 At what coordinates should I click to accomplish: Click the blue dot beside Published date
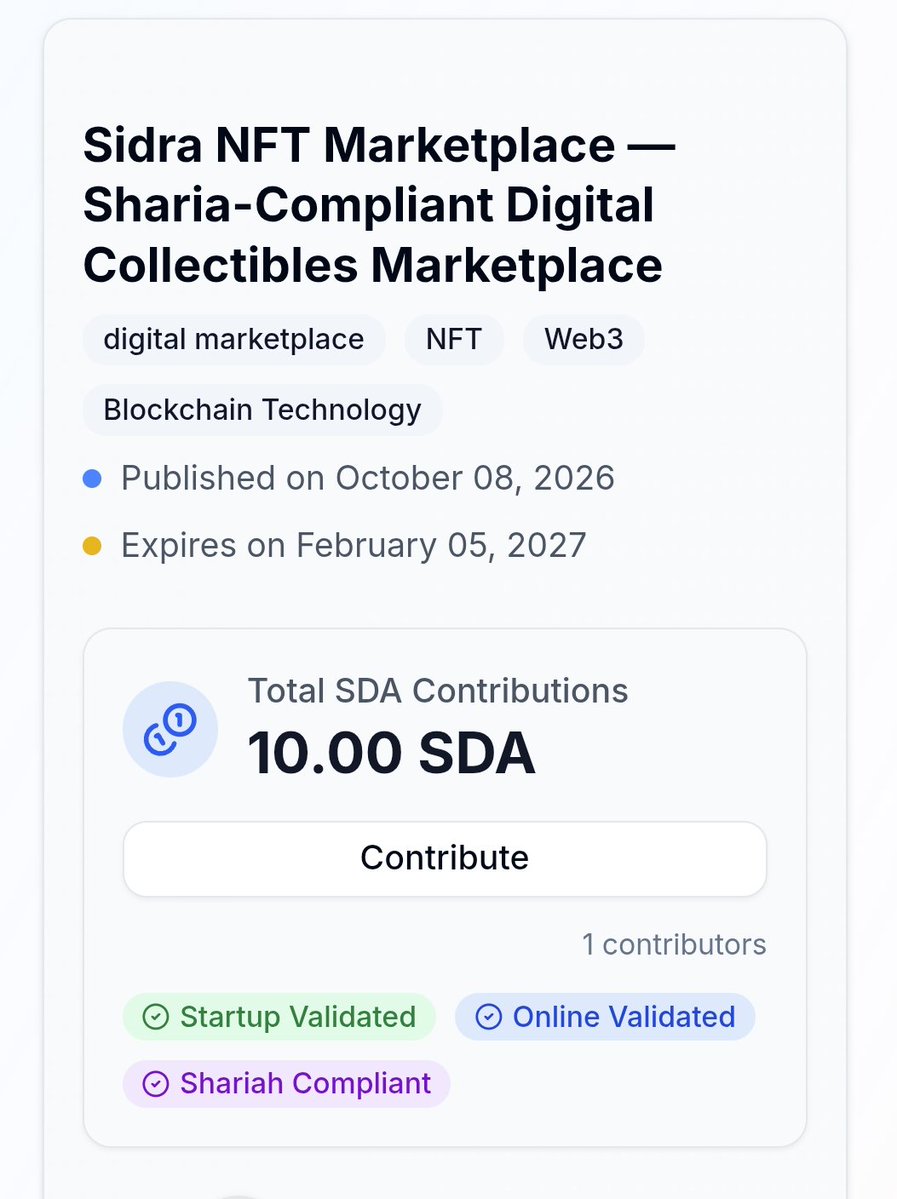pyautogui.click(x=92, y=479)
